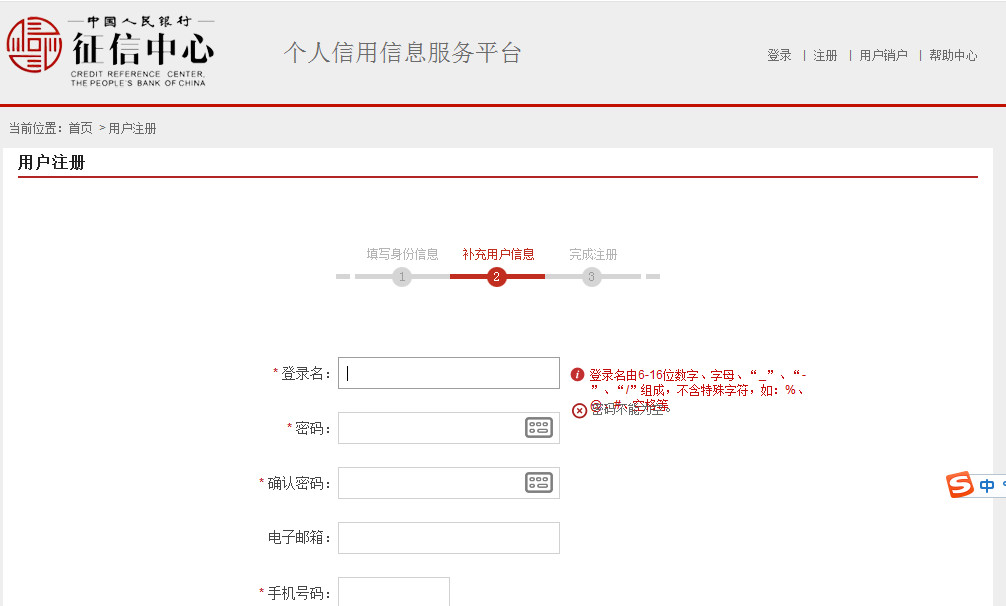This screenshot has width=1006, height=606.
Task: Visit the 帮助中心 help link
Action: click(x=953, y=56)
